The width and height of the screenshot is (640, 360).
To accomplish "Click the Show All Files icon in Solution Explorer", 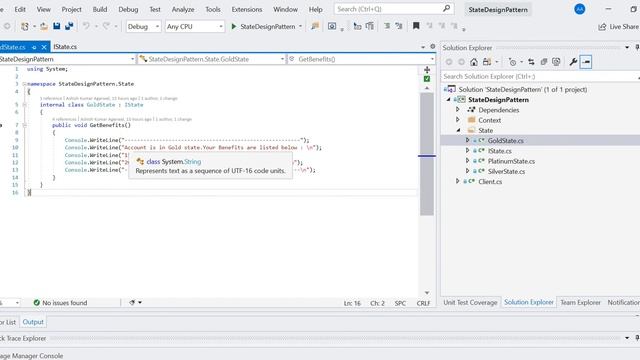I will 556,62.
